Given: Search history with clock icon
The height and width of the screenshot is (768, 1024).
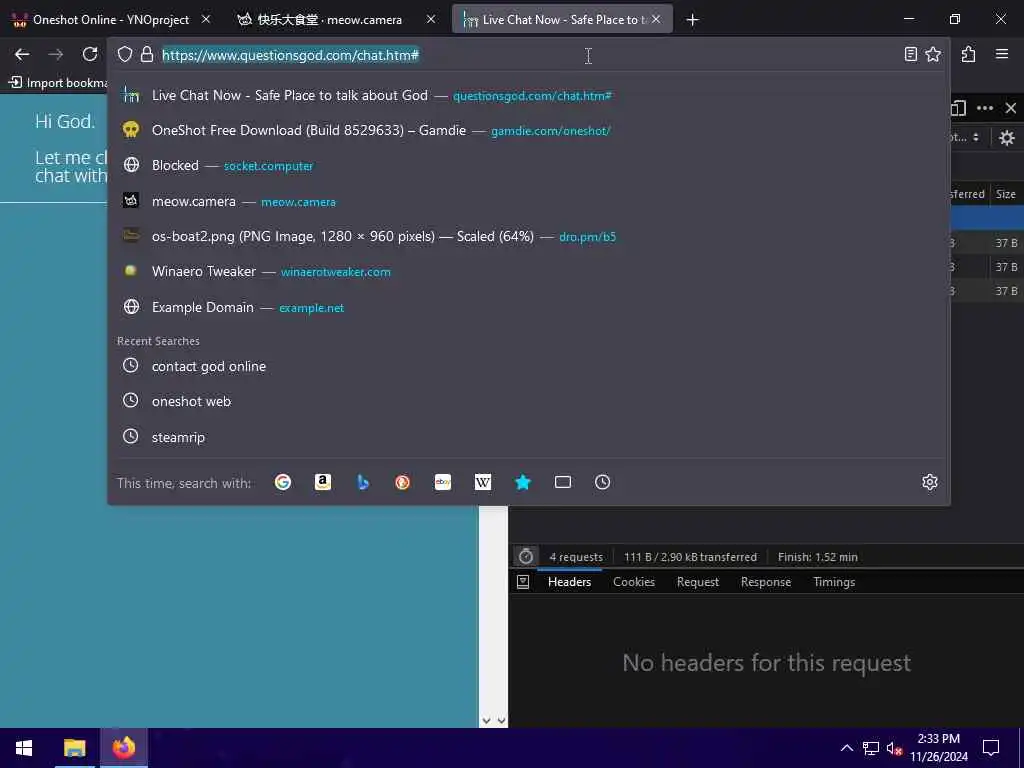Looking at the screenshot, I should tap(602, 483).
